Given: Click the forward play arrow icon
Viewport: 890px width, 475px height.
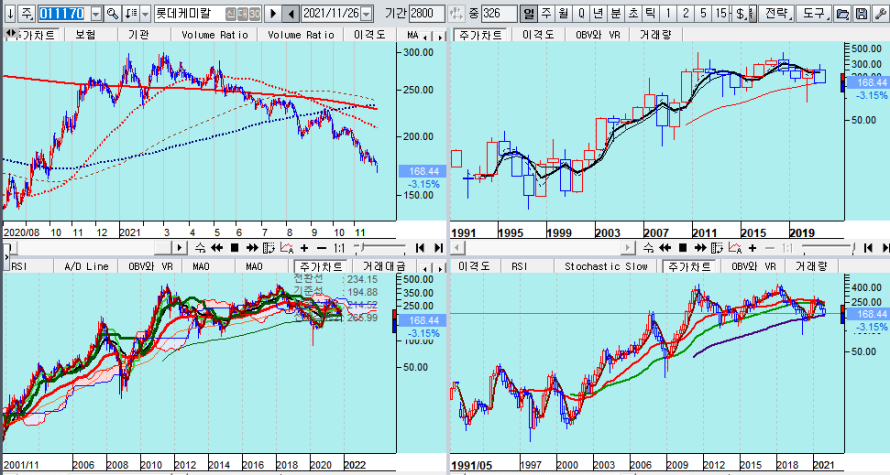Looking at the screenshot, I should point(273,13).
